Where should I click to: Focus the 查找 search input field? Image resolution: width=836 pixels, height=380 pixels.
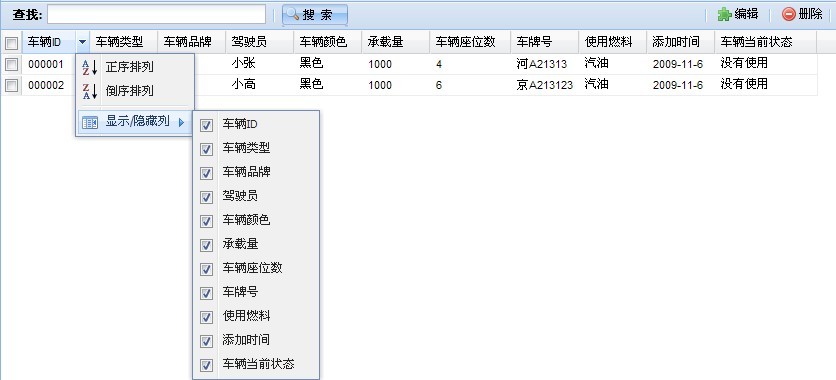(x=156, y=14)
